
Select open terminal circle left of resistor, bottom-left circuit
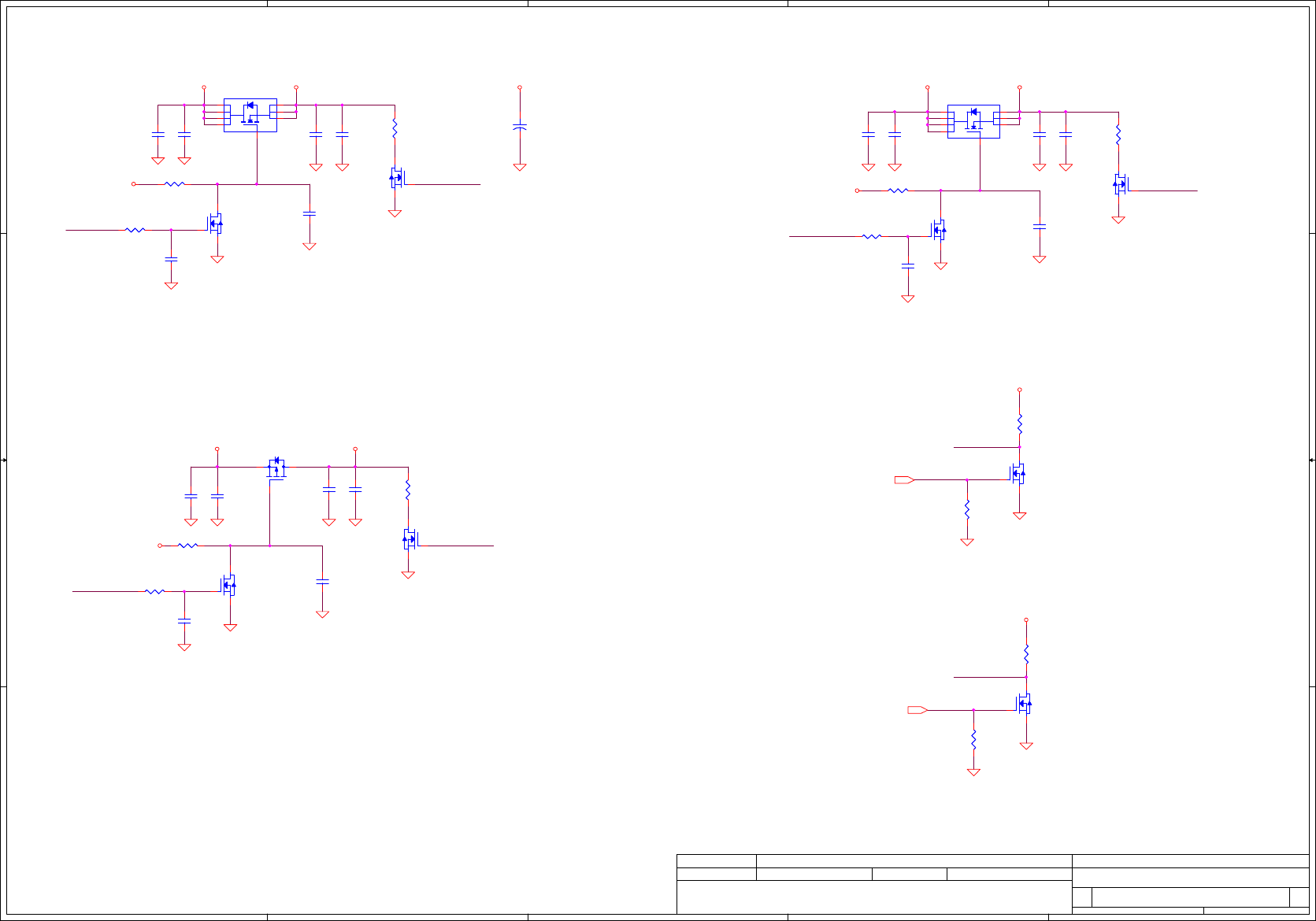coord(160,546)
